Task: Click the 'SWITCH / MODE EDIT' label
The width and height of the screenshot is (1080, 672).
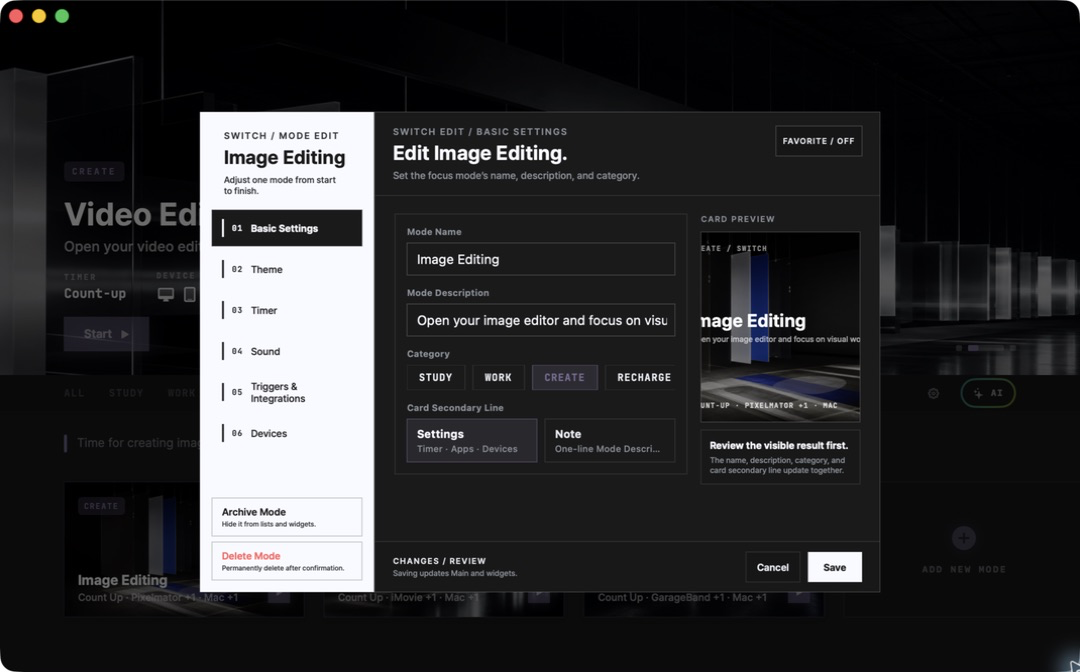Action: (281, 136)
